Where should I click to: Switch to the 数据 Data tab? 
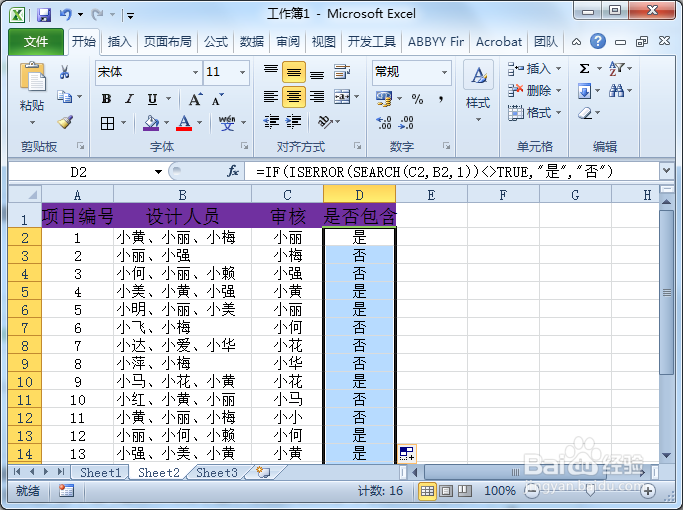(252, 42)
